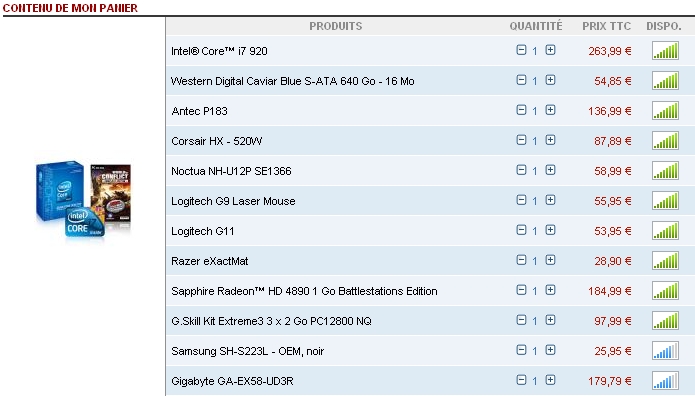This screenshot has height=396, width=695.
Task: Increase G.Skill Kit Extreme3 quantity
Action: 550,320
